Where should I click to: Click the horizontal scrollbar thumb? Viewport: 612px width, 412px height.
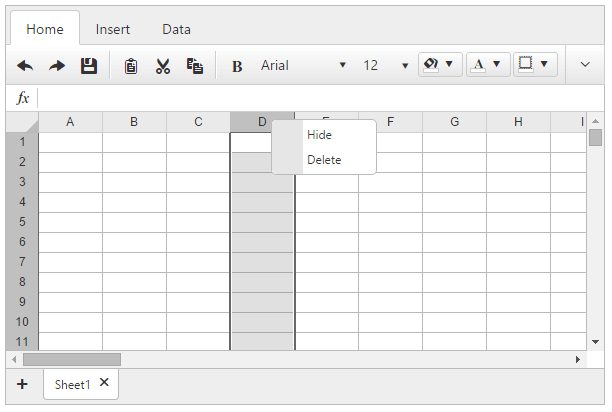72,359
